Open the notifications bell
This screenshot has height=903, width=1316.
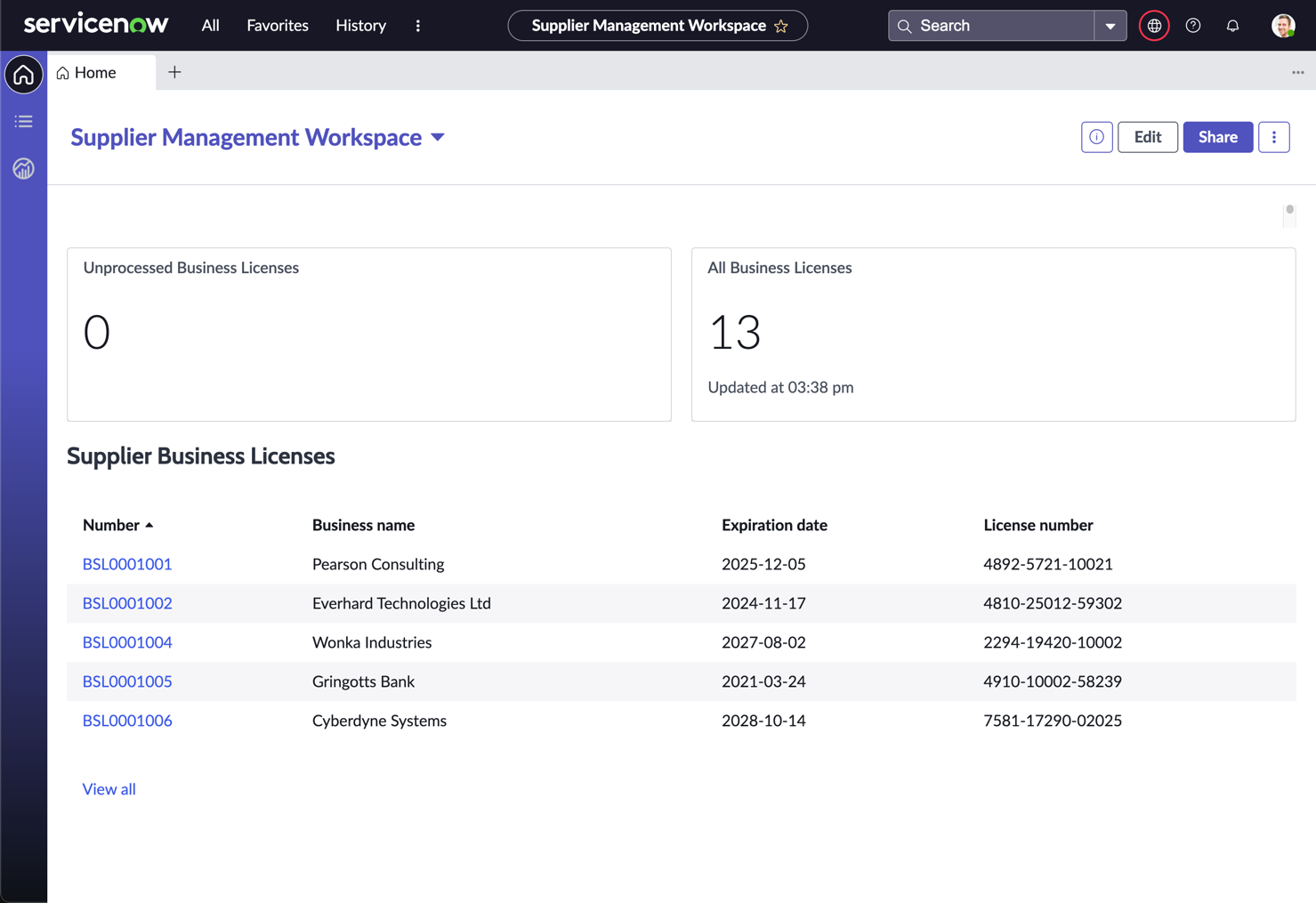(x=1232, y=26)
